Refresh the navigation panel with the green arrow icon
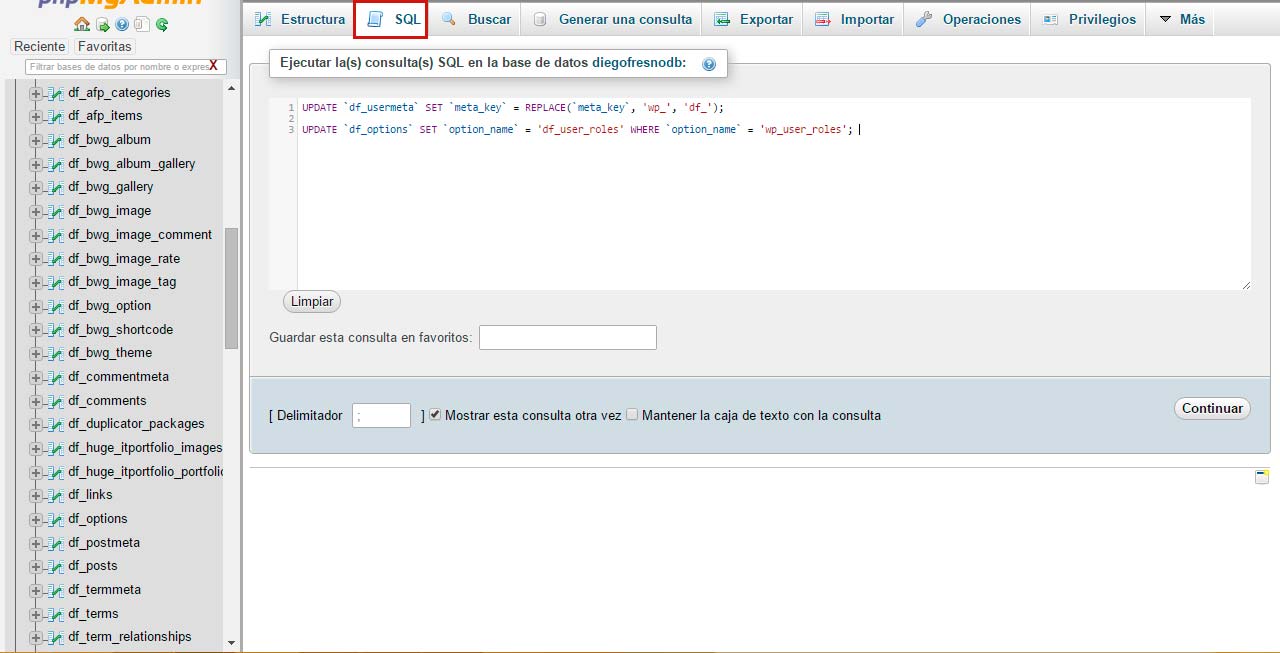This screenshot has height=653, width=1280. 163,25
